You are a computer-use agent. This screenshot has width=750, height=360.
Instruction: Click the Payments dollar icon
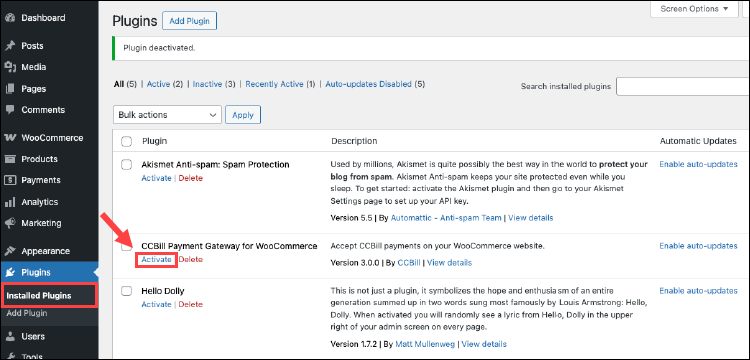coord(10,180)
